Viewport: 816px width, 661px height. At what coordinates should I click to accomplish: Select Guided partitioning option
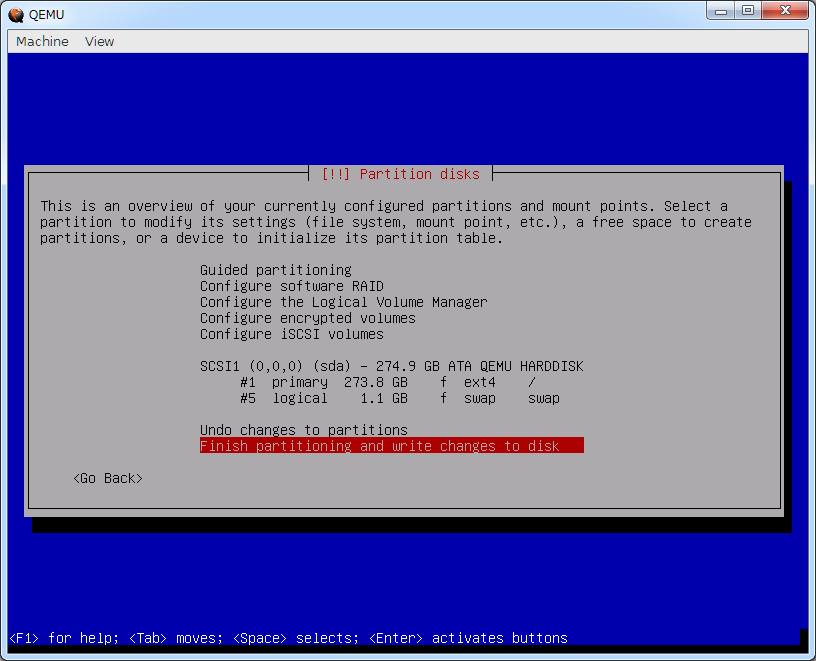(x=276, y=270)
